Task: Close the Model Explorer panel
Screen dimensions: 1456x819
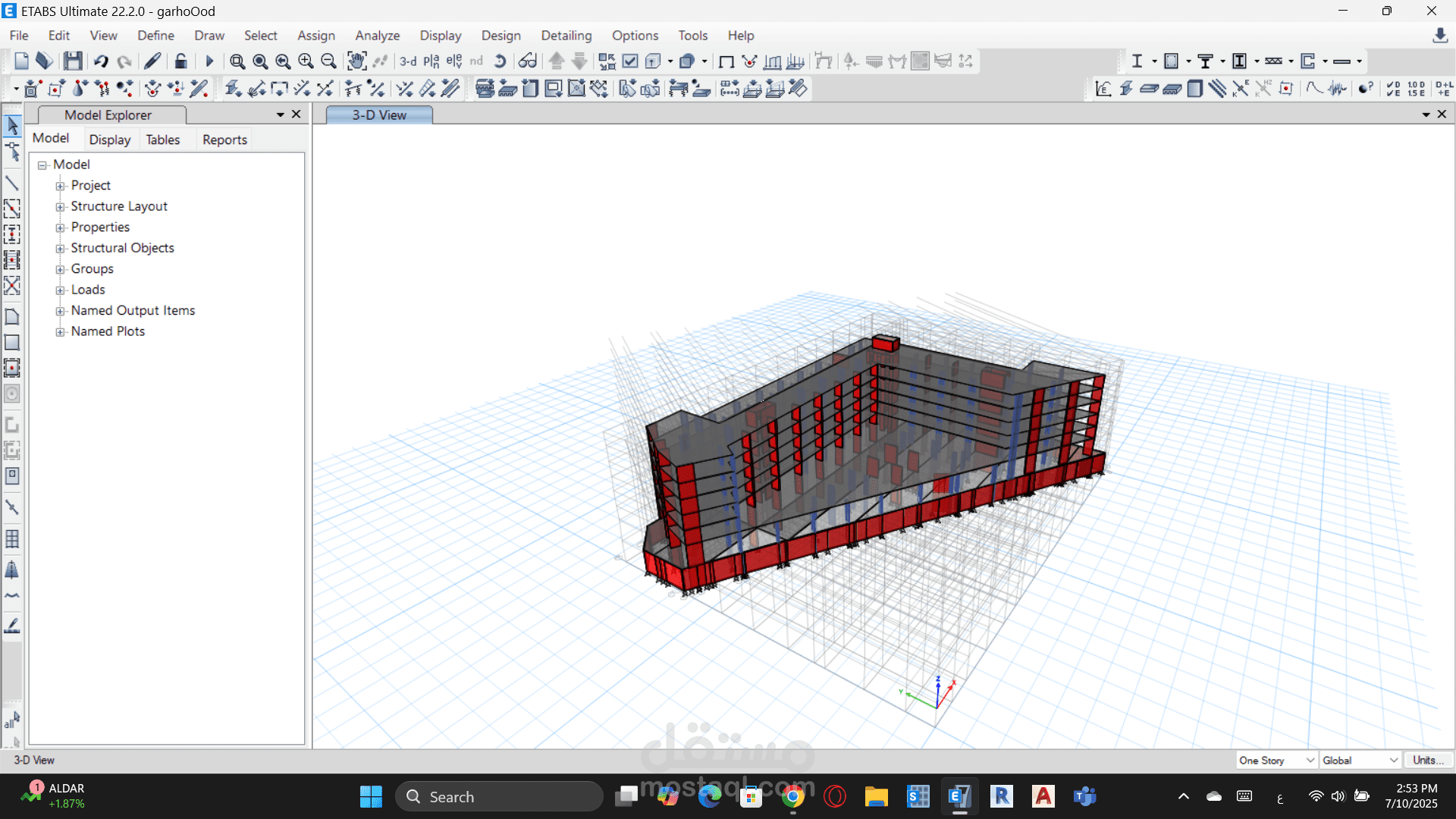Action: (x=297, y=115)
